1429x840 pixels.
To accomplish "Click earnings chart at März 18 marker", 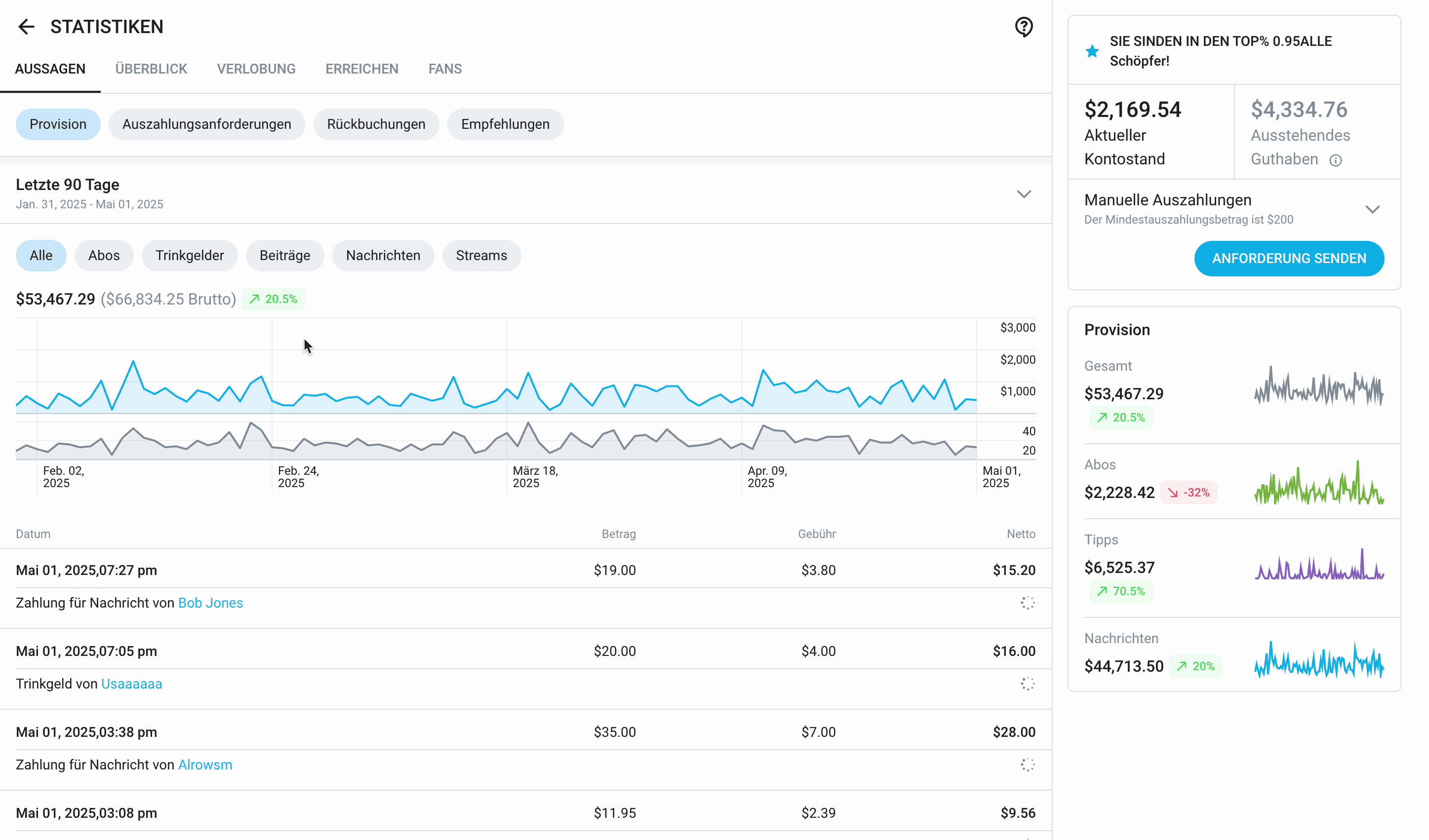I will [x=507, y=391].
